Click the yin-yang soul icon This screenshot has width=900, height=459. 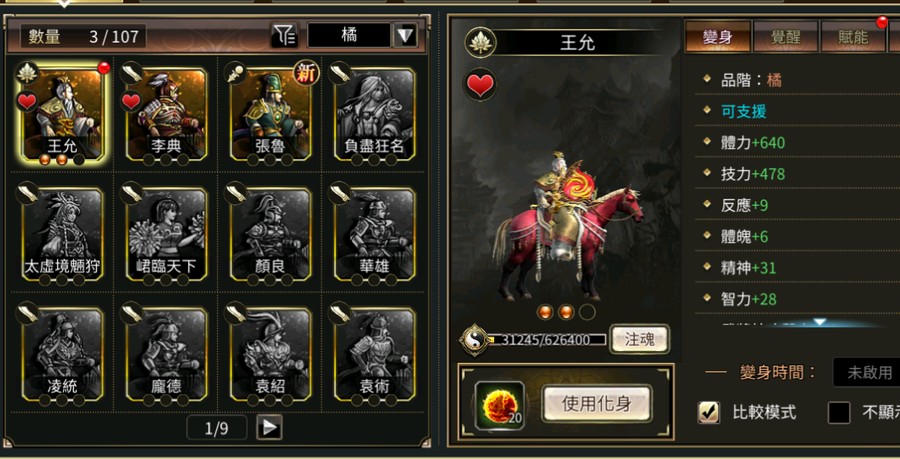click(475, 340)
